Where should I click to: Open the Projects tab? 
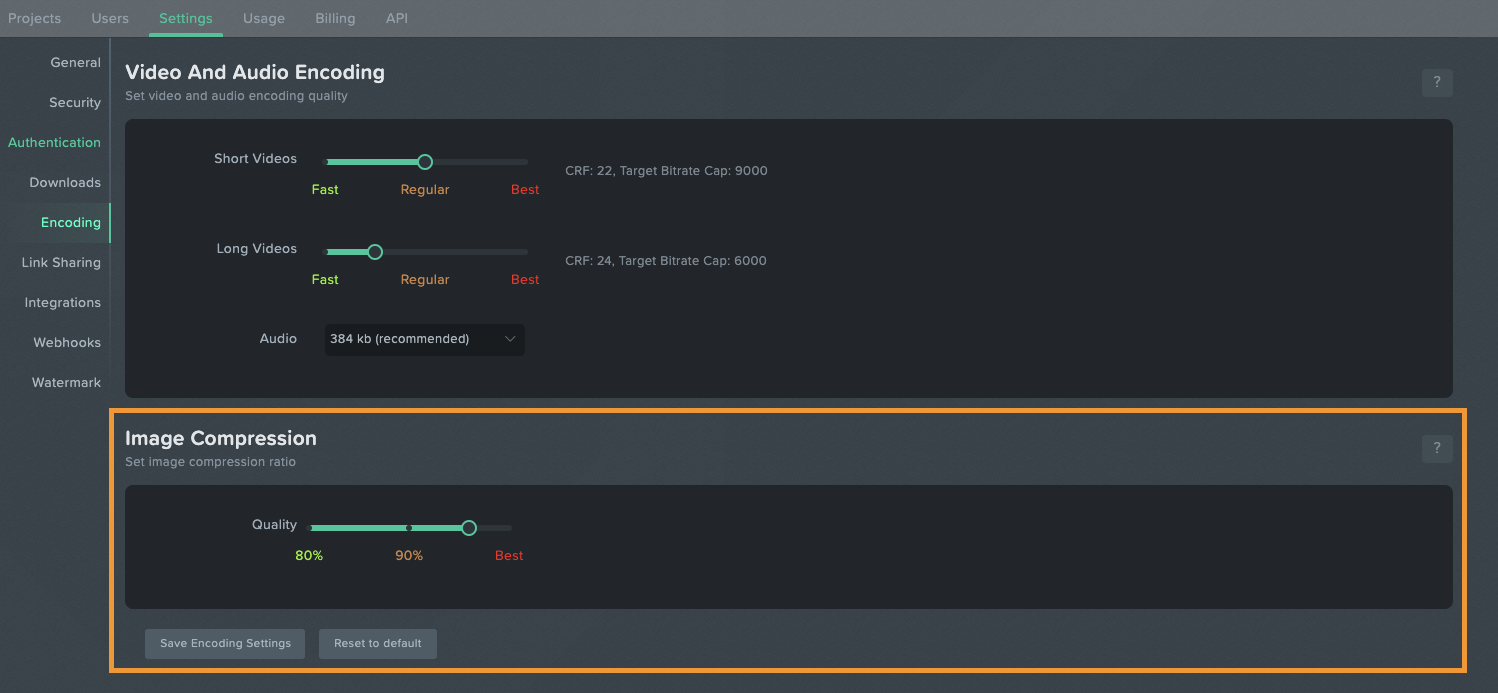[x=34, y=18]
